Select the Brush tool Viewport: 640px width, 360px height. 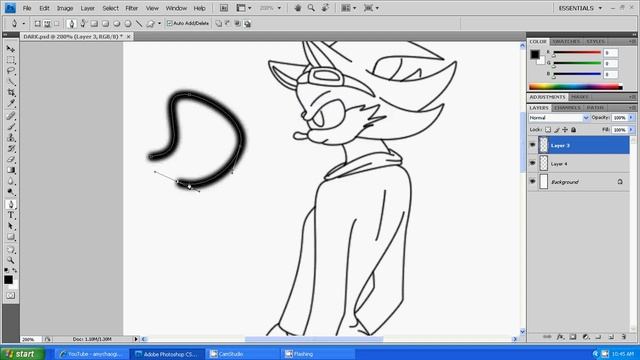(11, 127)
